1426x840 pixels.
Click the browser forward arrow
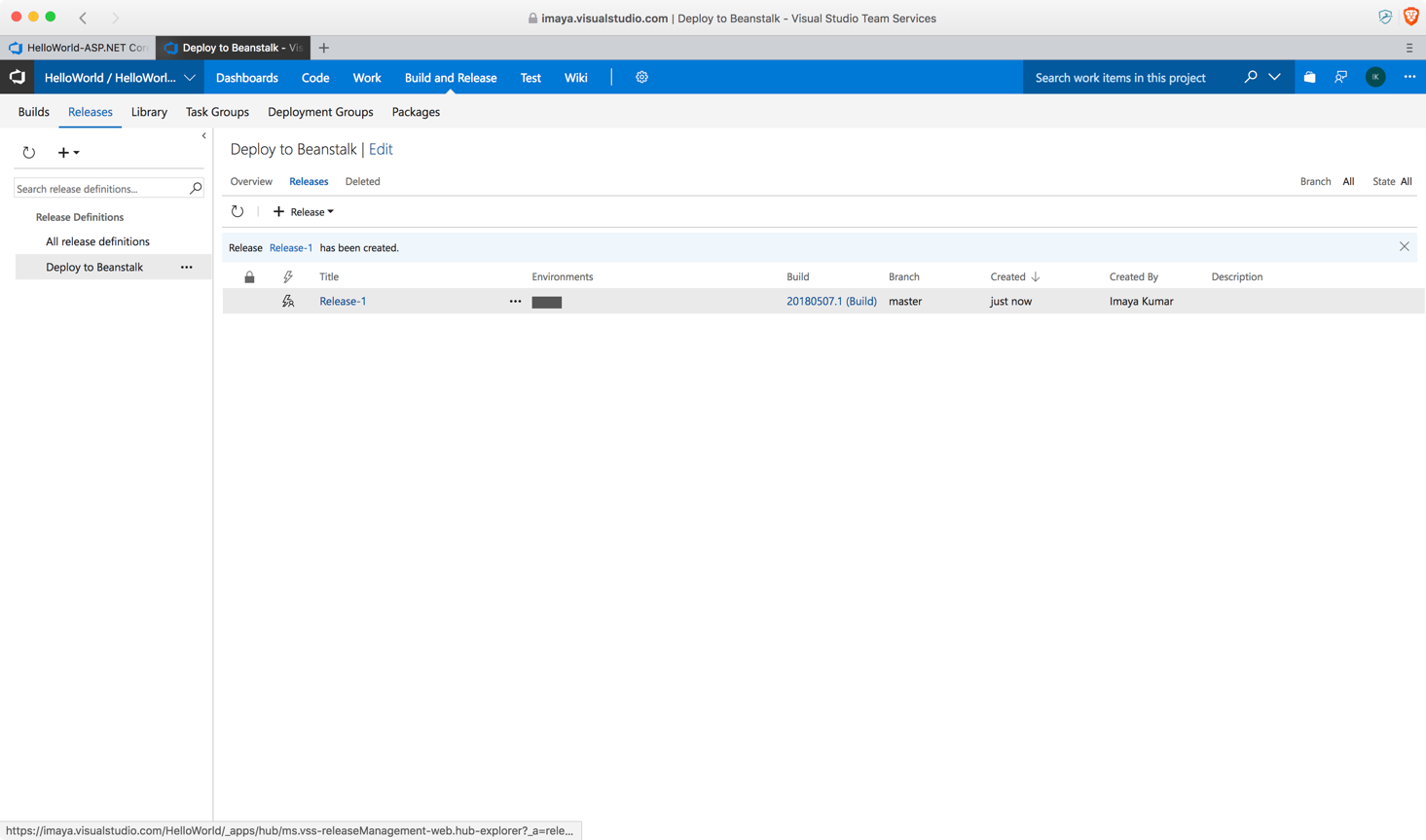click(115, 18)
